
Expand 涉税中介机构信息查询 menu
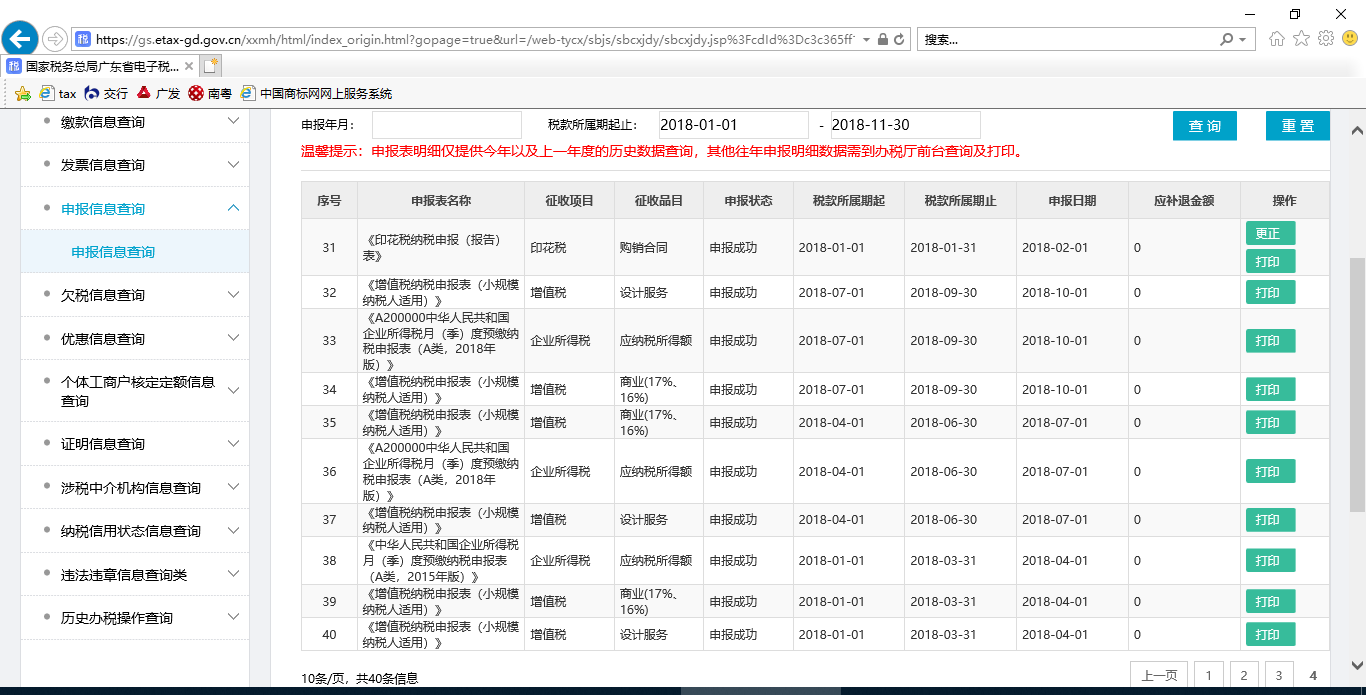[x=135, y=488]
